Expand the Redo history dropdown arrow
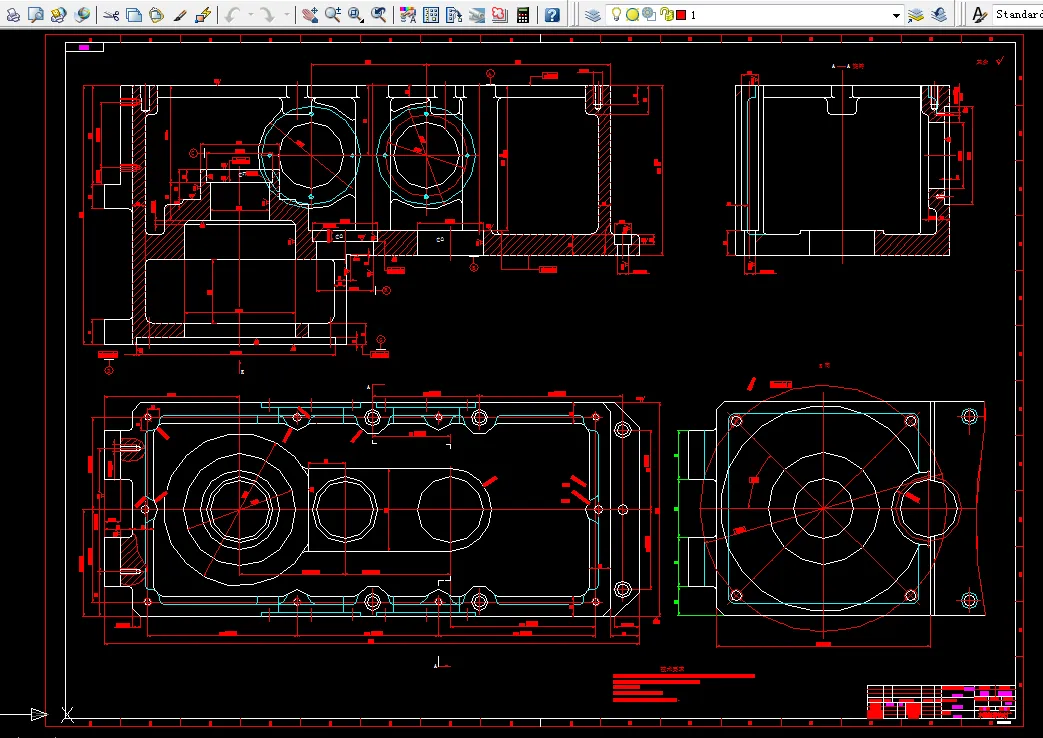The image size is (1043, 738). (x=286, y=15)
